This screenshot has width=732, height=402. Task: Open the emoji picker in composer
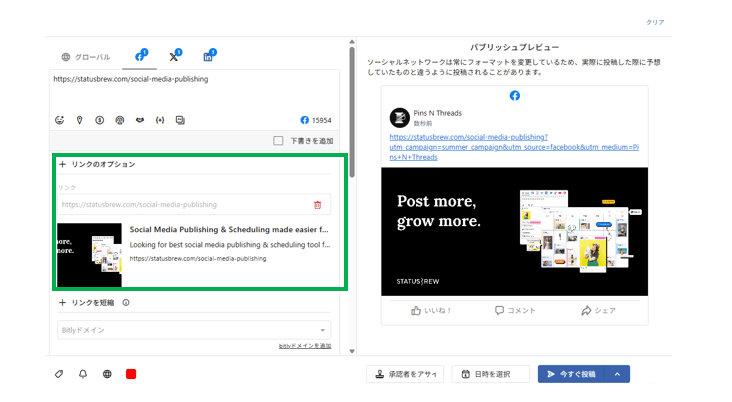click(x=60, y=120)
